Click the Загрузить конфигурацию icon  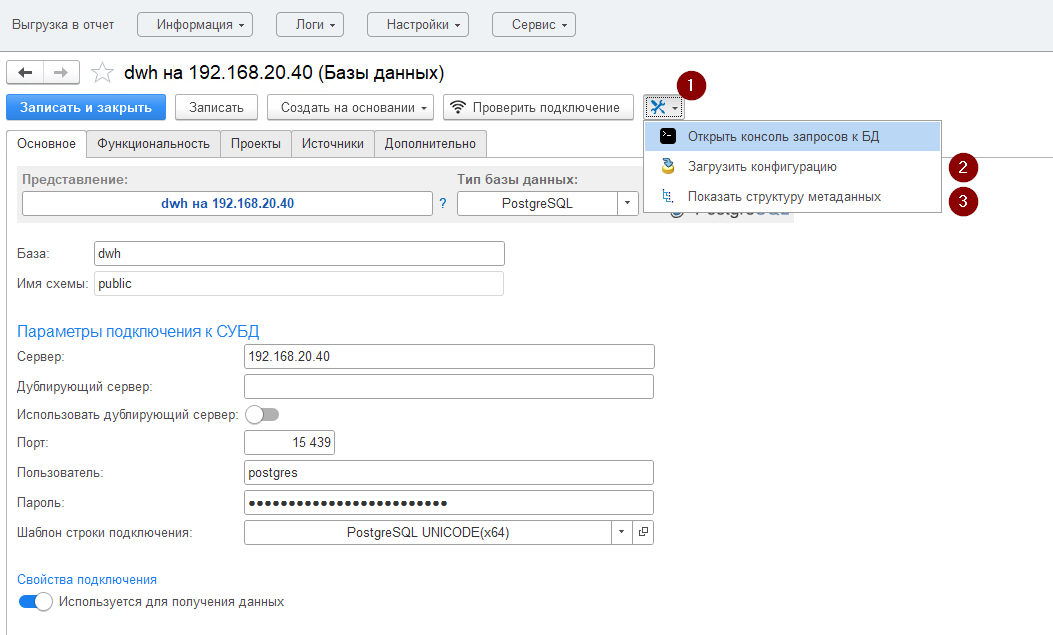pyautogui.click(x=667, y=167)
